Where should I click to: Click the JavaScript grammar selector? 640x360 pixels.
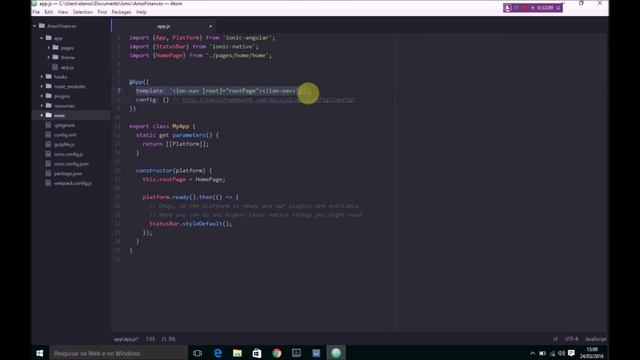596,339
